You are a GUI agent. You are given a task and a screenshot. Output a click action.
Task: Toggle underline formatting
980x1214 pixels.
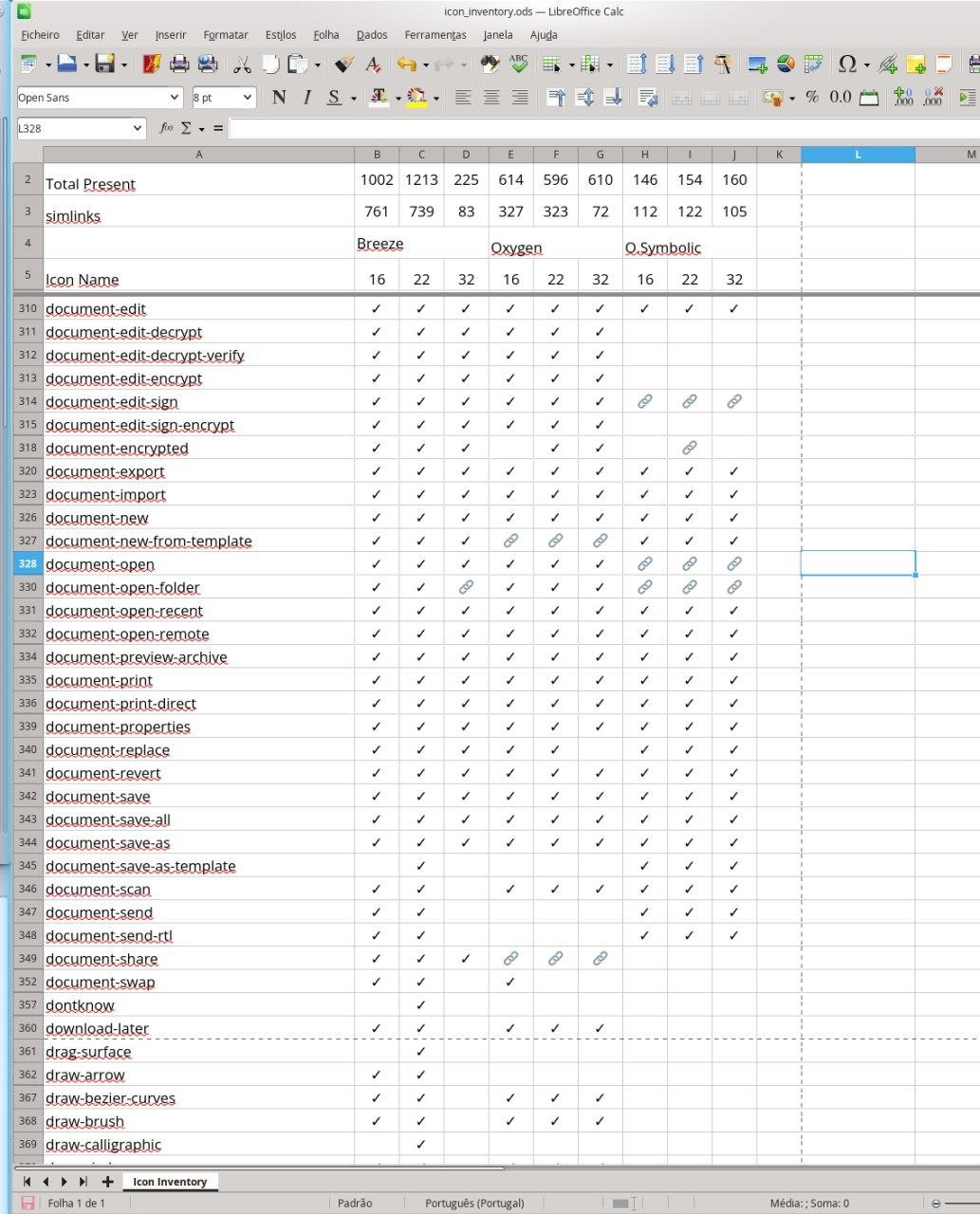(334, 97)
